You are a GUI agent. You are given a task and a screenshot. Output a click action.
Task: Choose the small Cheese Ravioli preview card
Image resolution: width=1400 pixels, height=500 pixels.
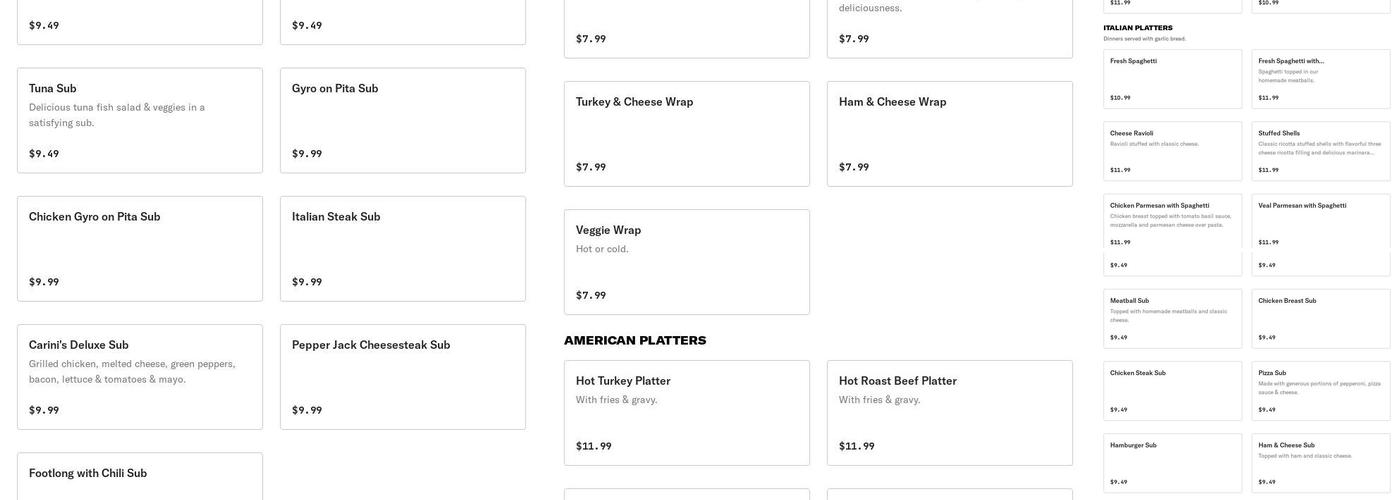click(x=1172, y=151)
